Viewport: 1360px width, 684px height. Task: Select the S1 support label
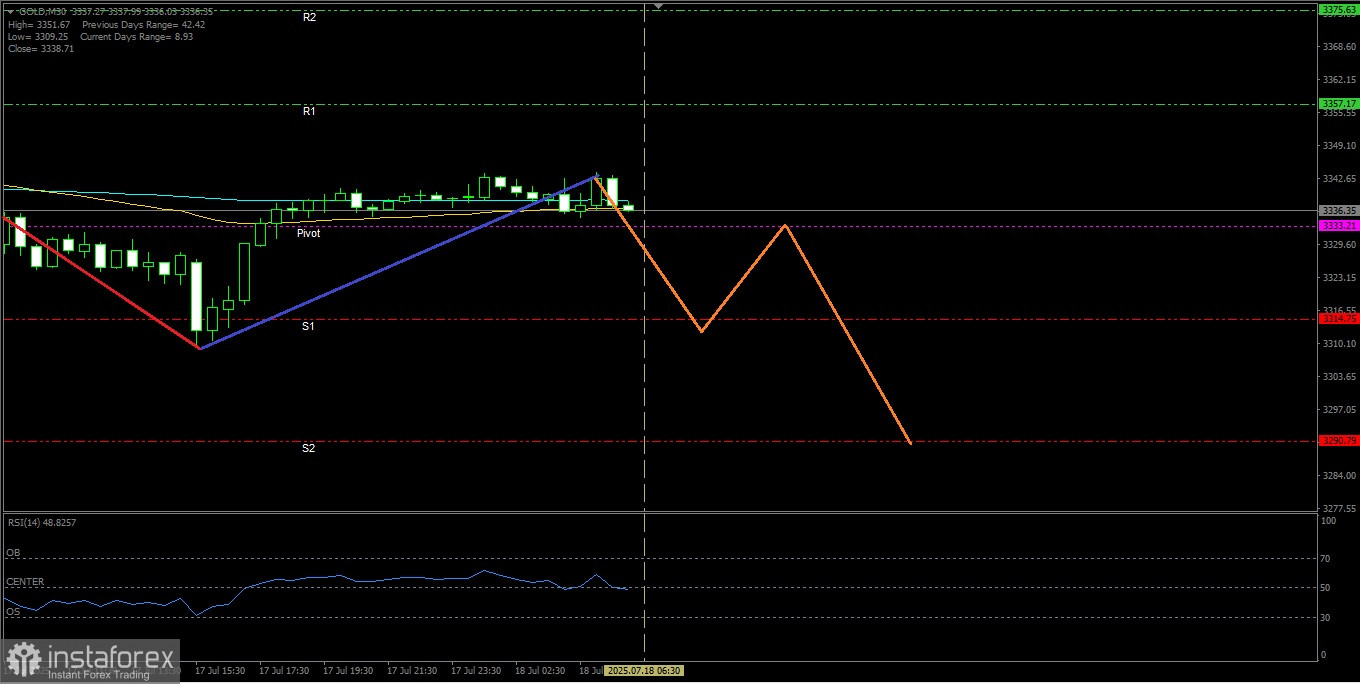[309, 327]
